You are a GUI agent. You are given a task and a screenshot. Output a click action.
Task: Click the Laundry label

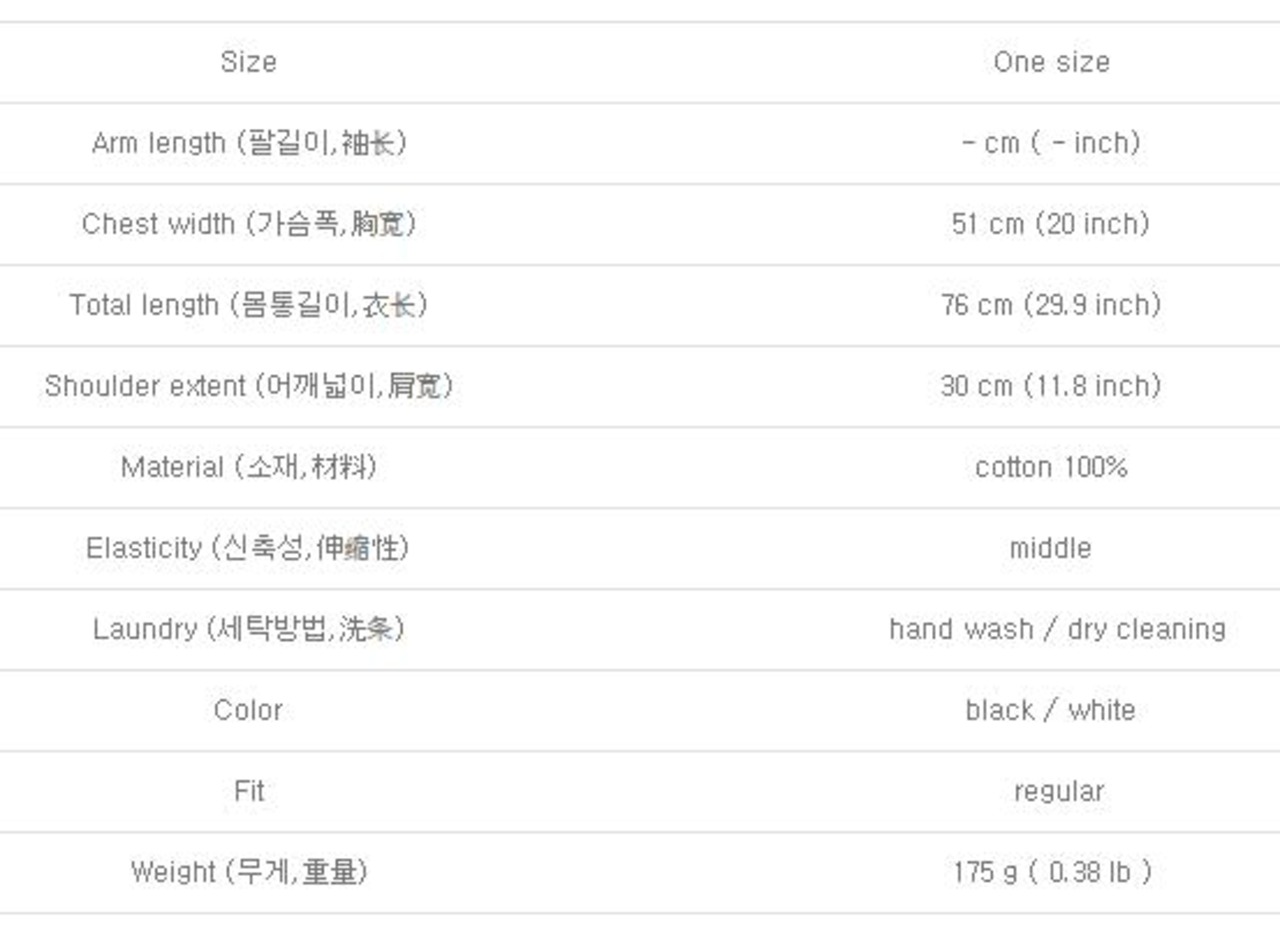point(249,629)
